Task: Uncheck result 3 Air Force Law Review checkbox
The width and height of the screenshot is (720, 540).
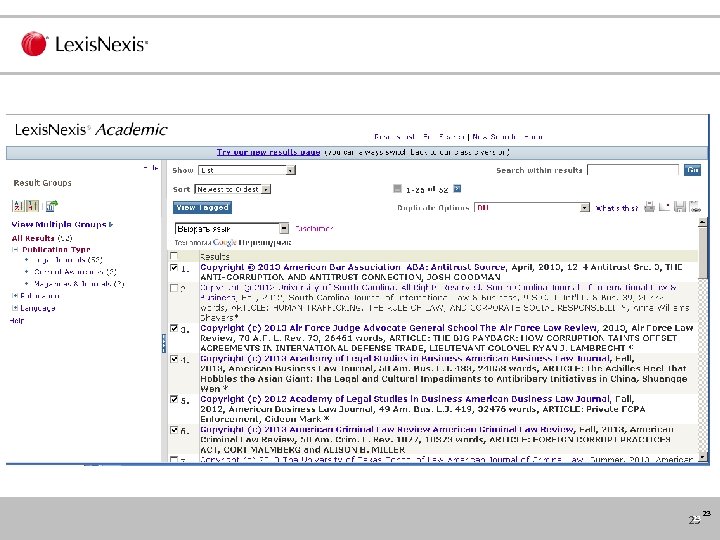Action: 174,328
